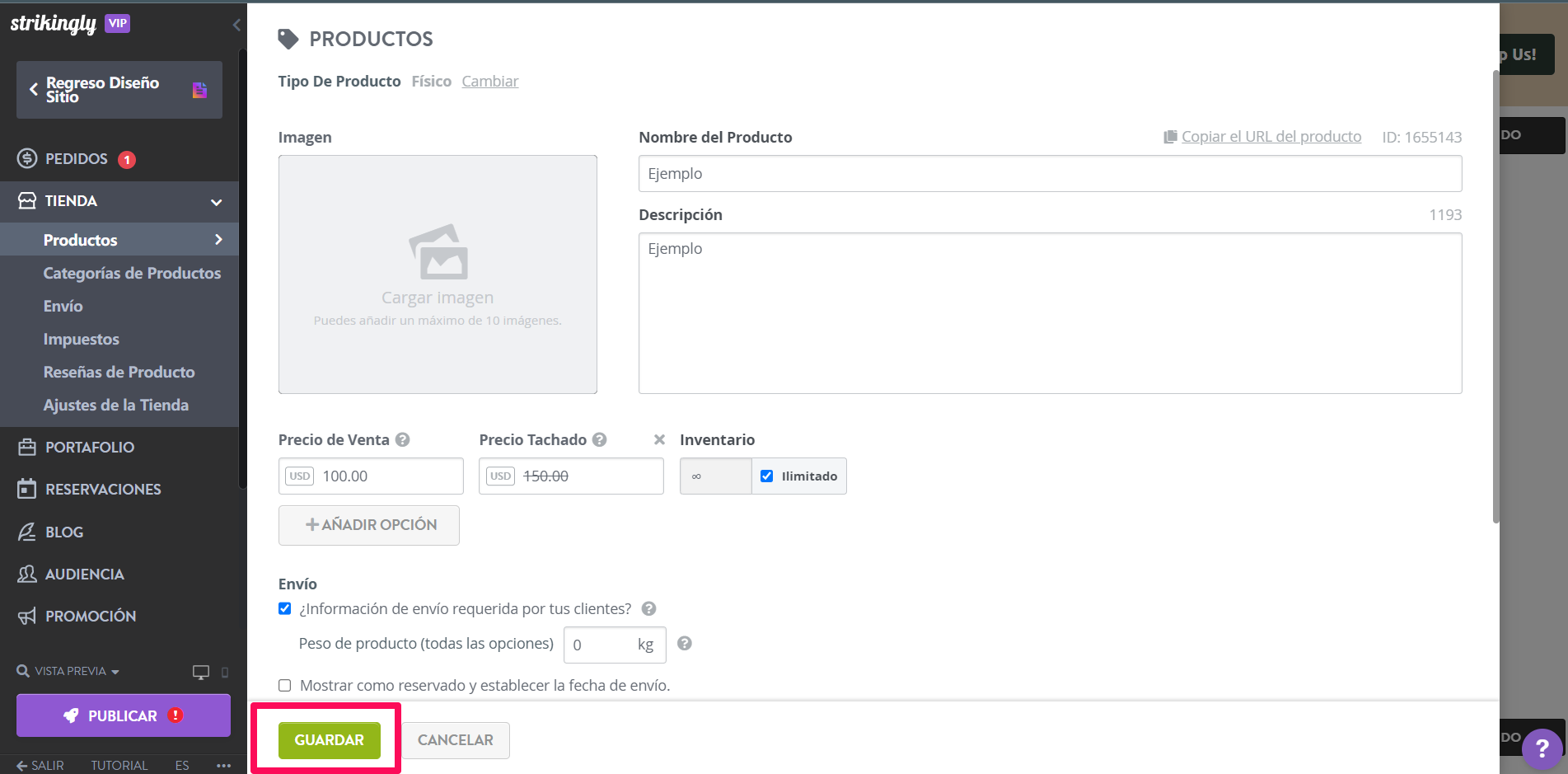Focus the Nombre del Producto field

click(1051, 174)
